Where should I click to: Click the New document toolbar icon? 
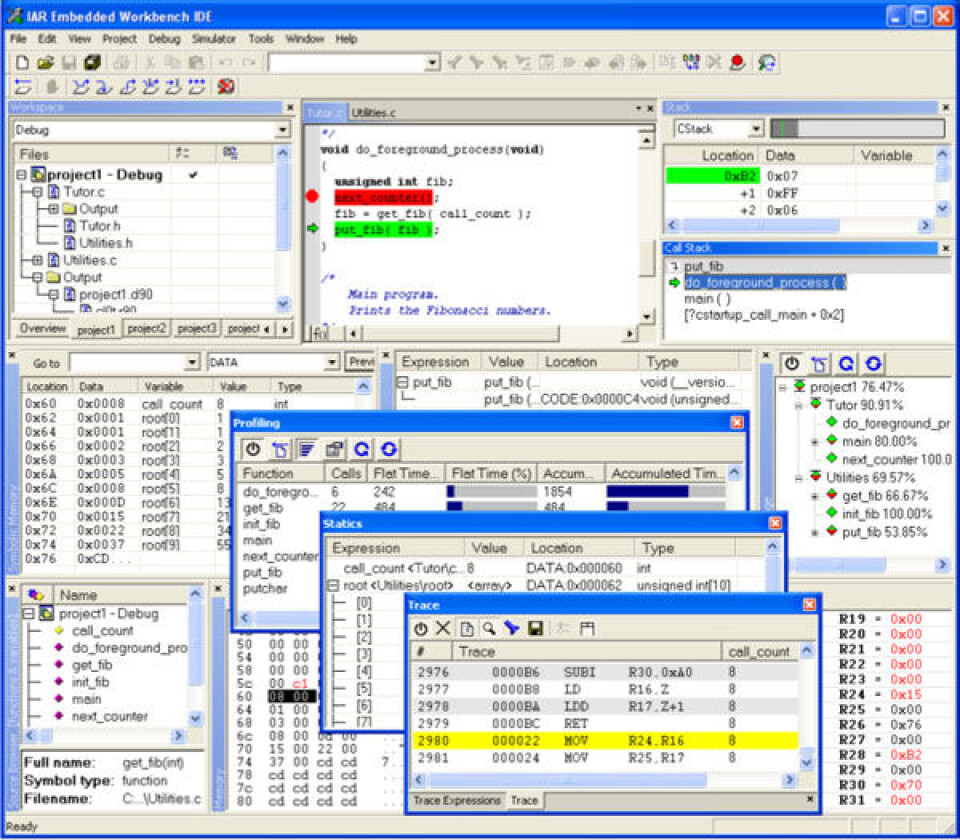point(22,62)
